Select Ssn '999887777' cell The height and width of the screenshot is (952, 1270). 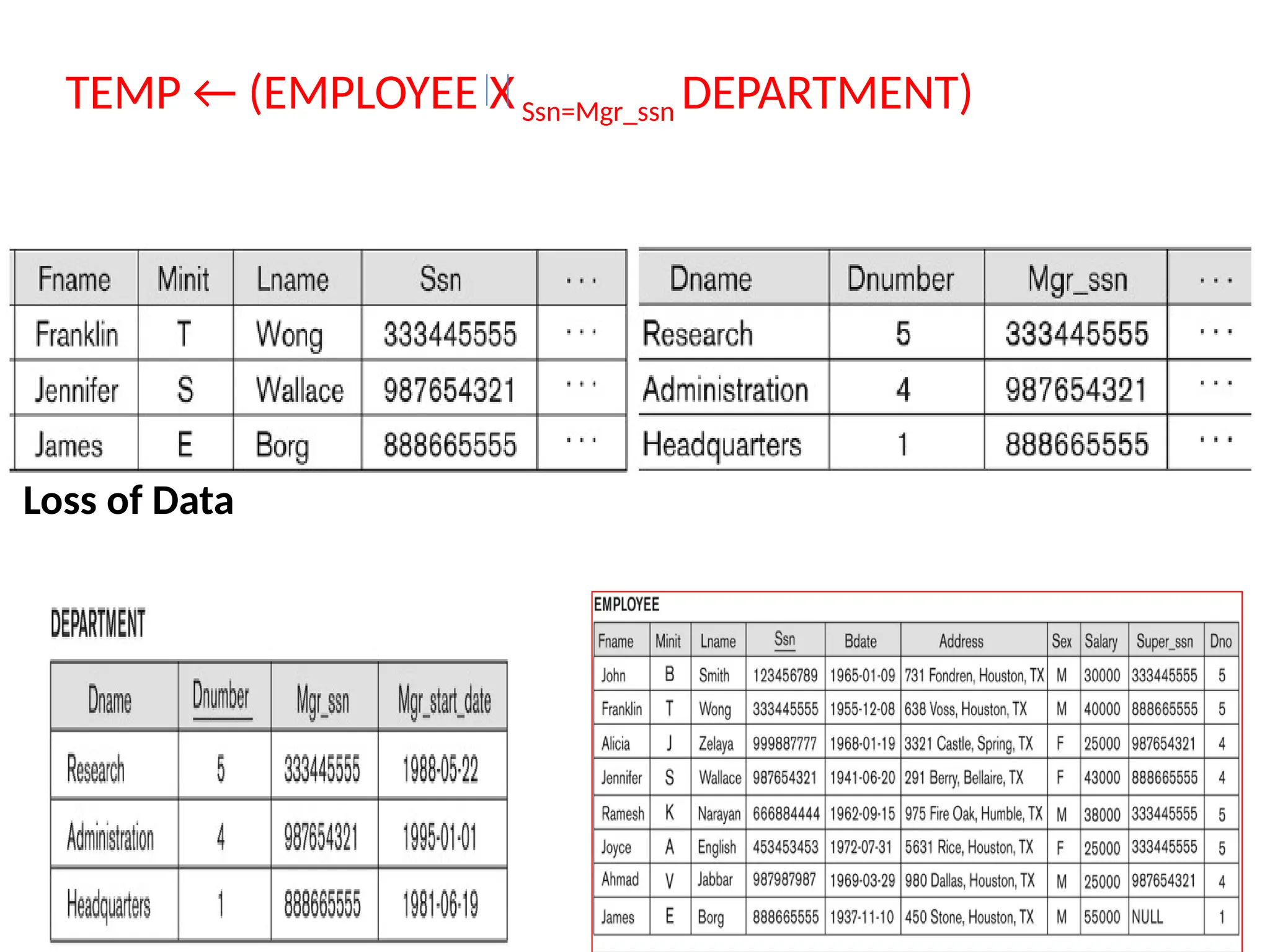pyautogui.click(x=784, y=744)
